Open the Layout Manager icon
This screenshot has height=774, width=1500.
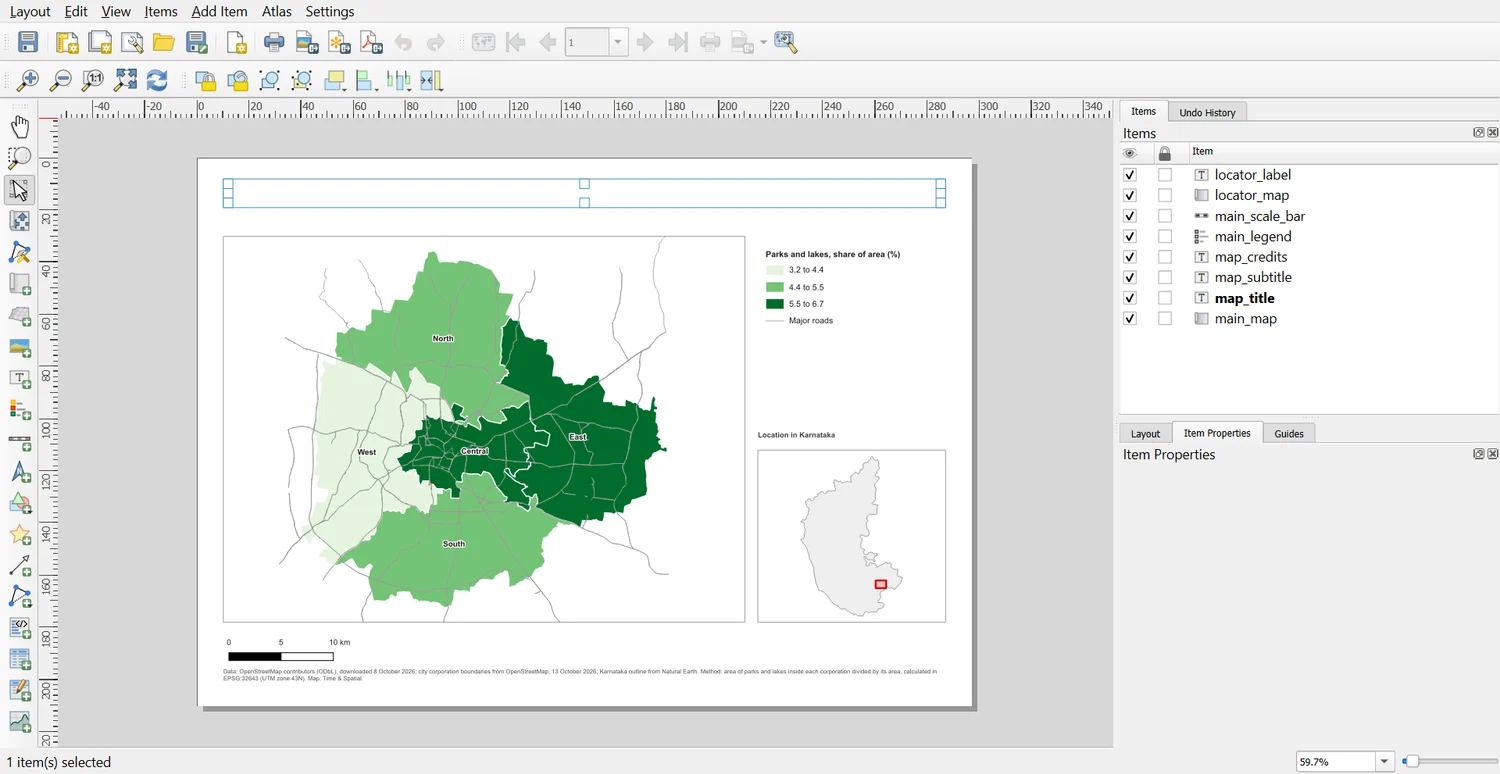click(x=132, y=42)
